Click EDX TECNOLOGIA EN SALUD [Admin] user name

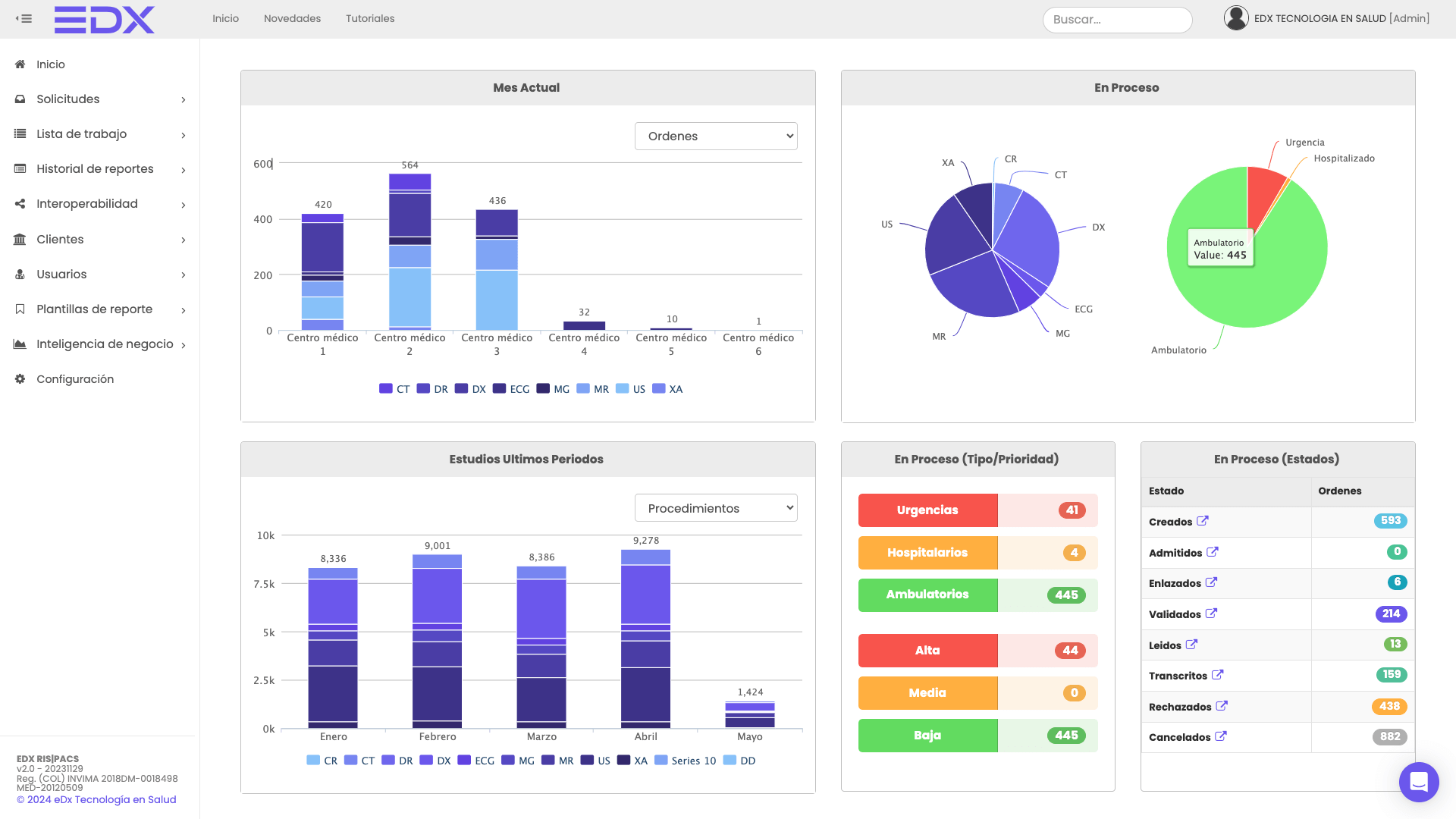coord(1341,18)
